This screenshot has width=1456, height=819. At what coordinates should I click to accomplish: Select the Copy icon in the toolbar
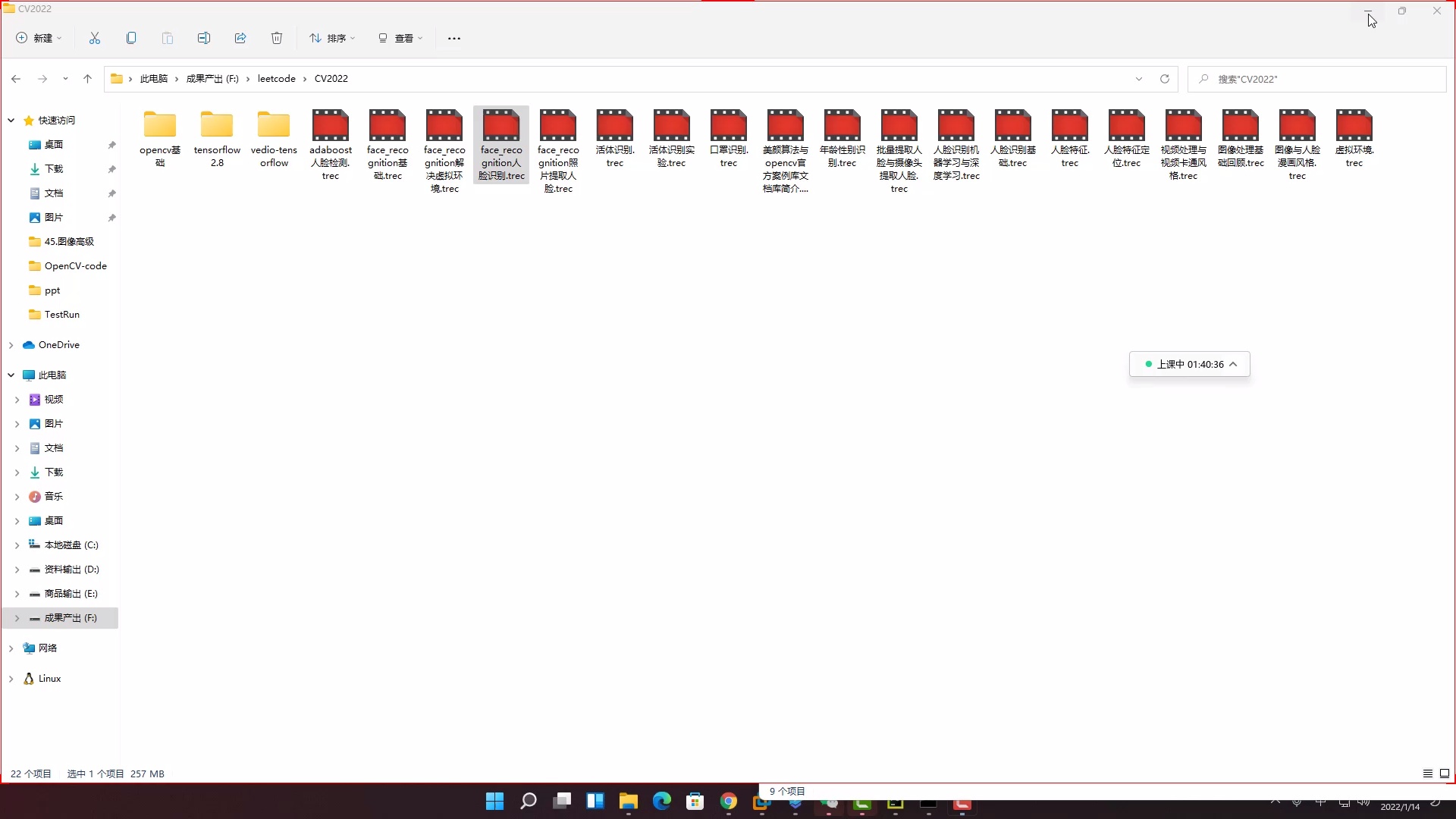click(x=131, y=38)
